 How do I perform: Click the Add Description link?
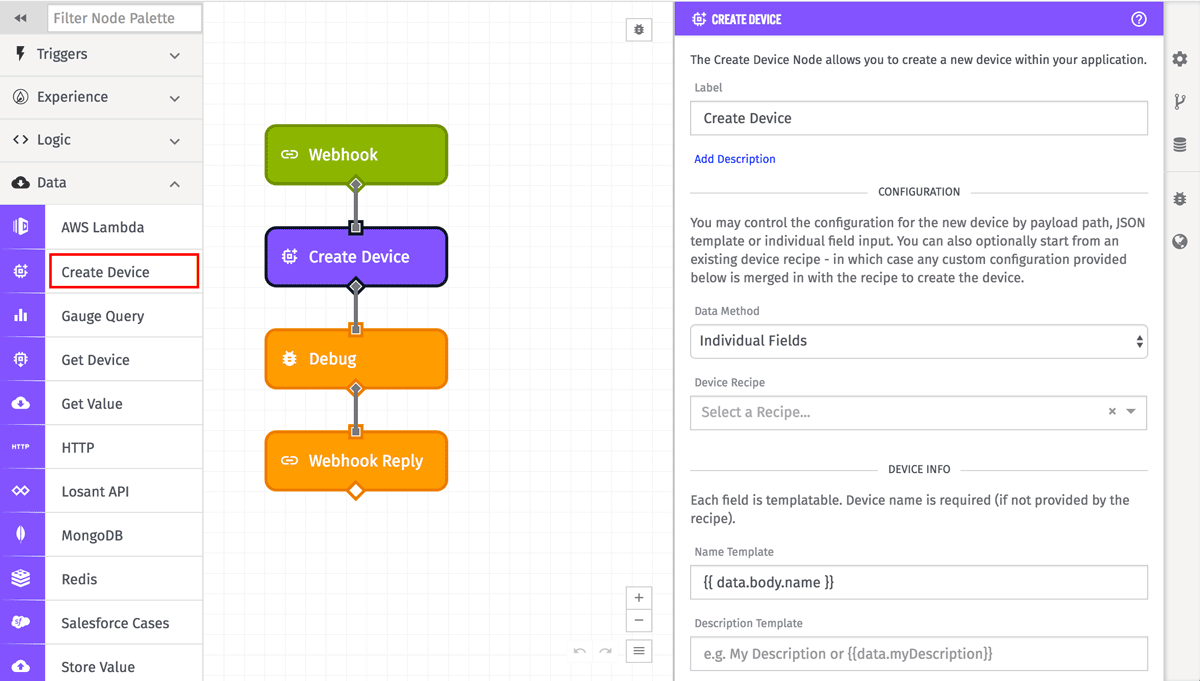pos(735,159)
